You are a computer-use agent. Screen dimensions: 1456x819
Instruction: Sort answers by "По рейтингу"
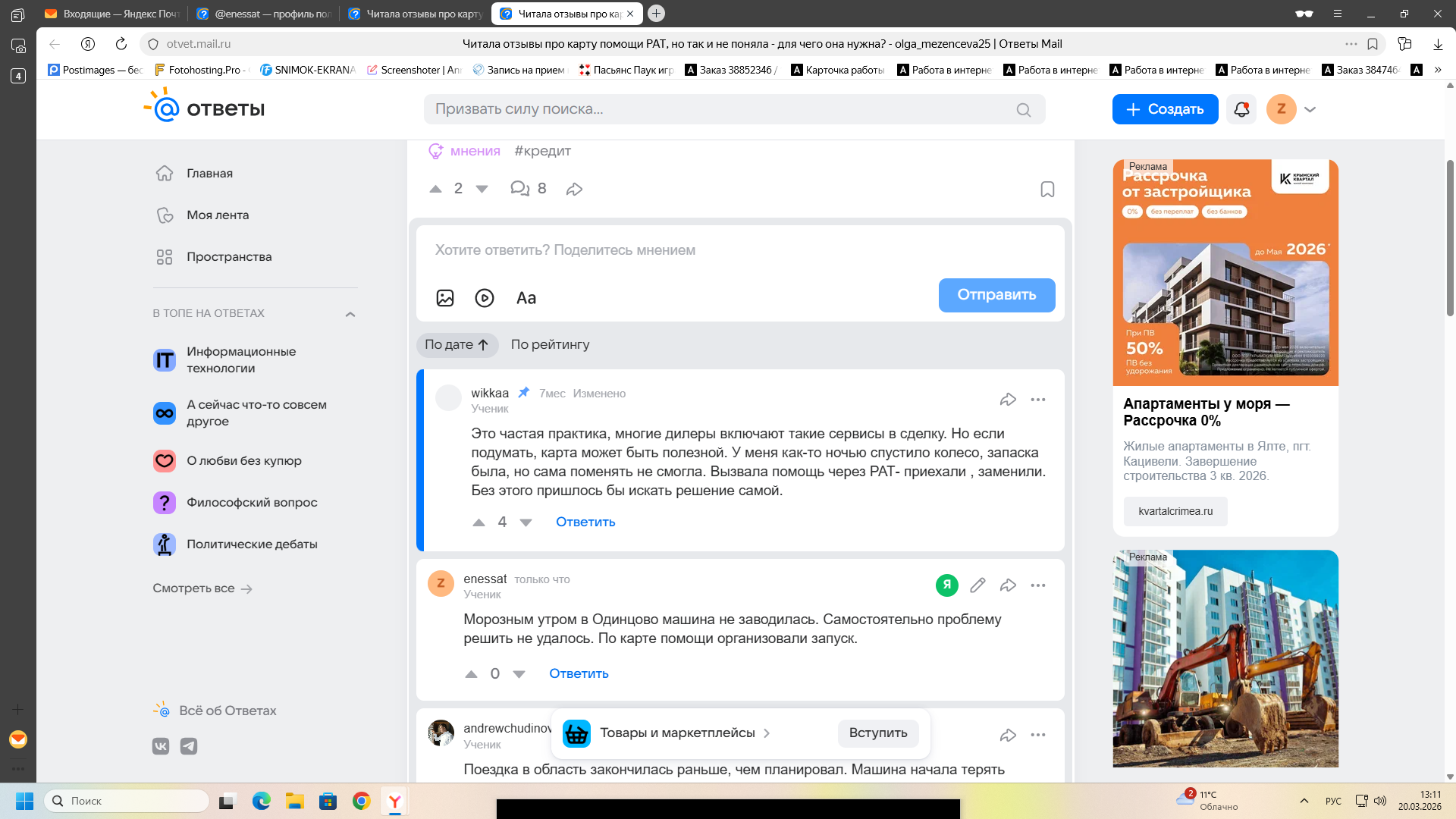[550, 344]
